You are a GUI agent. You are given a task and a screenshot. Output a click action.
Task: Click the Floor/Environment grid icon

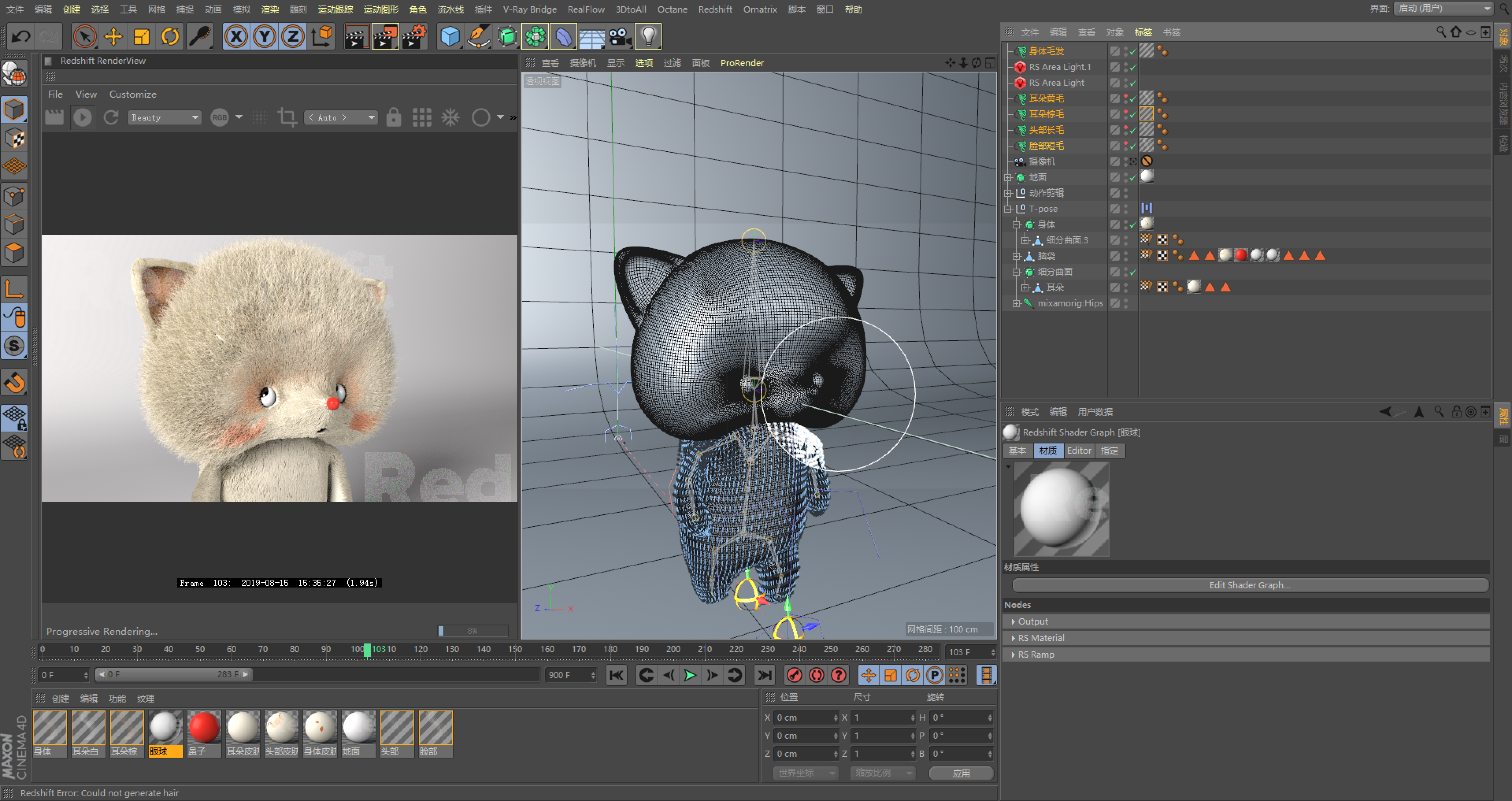click(x=592, y=36)
